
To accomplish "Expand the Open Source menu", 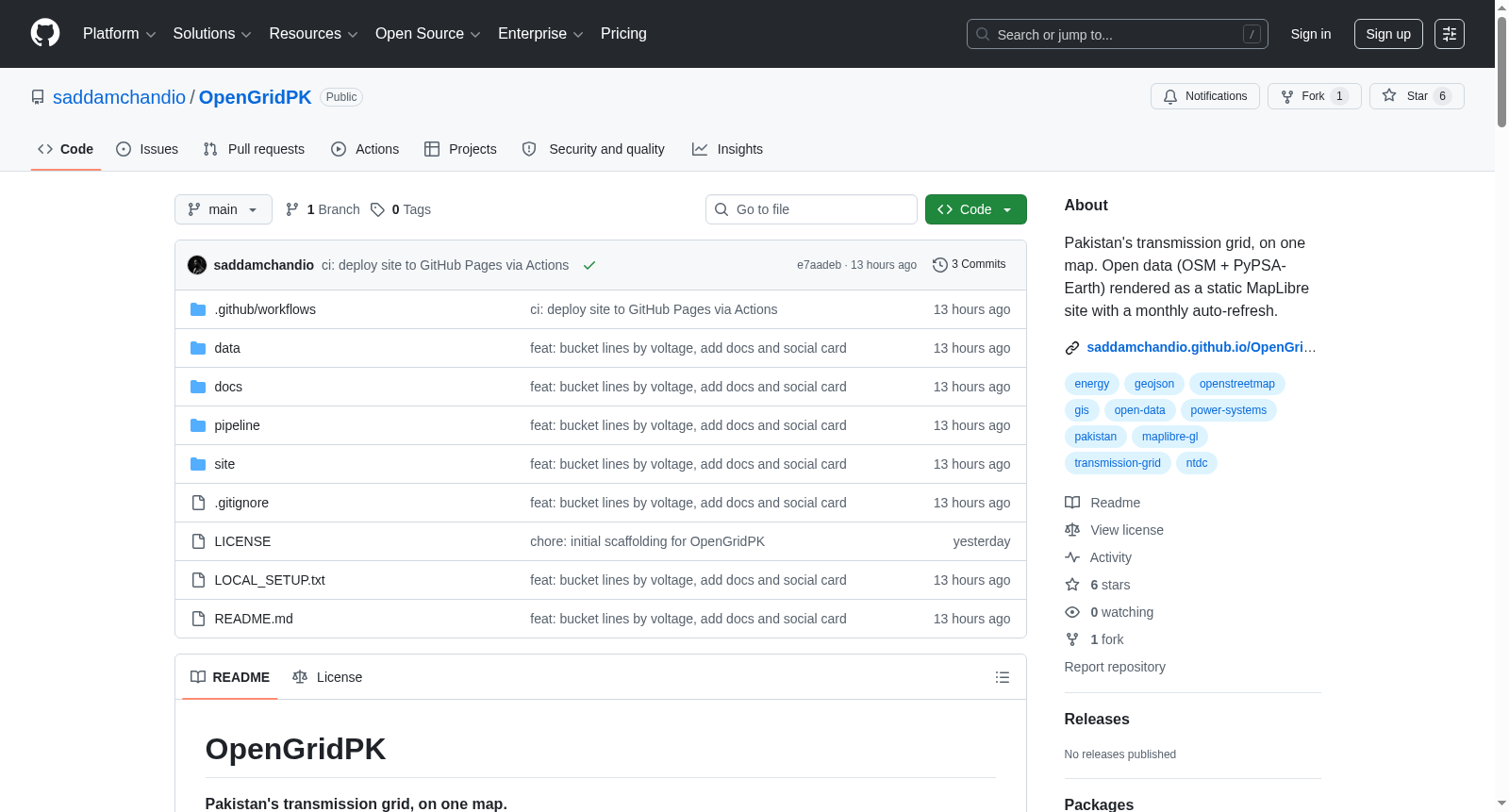I will point(428,34).
